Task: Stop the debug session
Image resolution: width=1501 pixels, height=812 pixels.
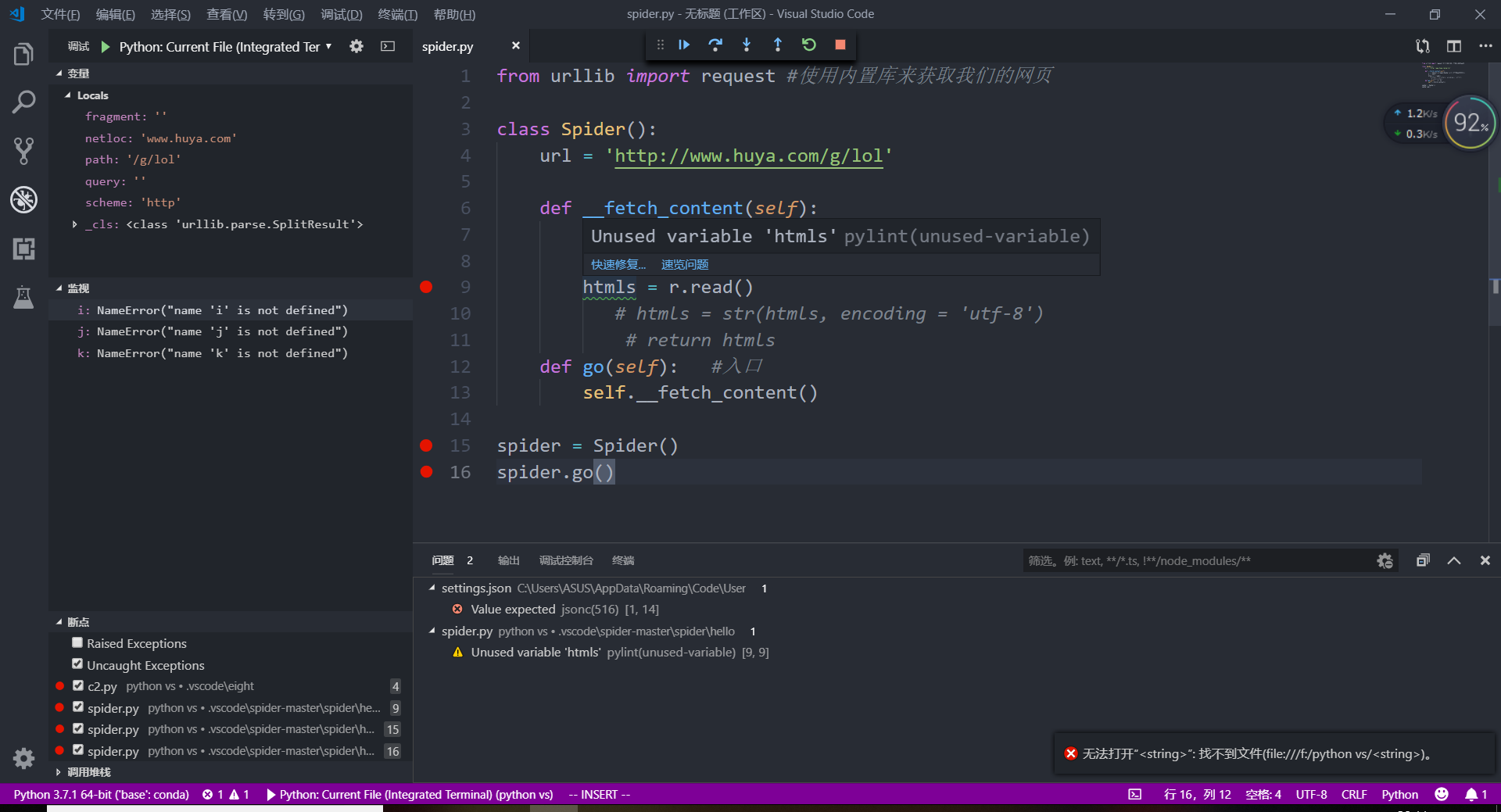Action: (840, 45)
